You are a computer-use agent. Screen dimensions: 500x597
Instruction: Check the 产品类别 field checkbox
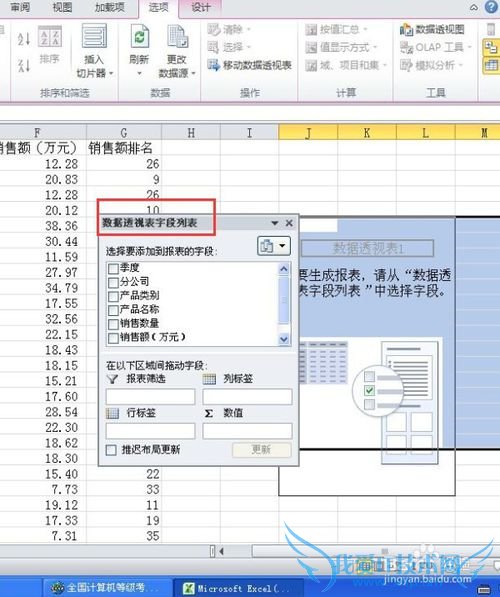pos(113,296)
